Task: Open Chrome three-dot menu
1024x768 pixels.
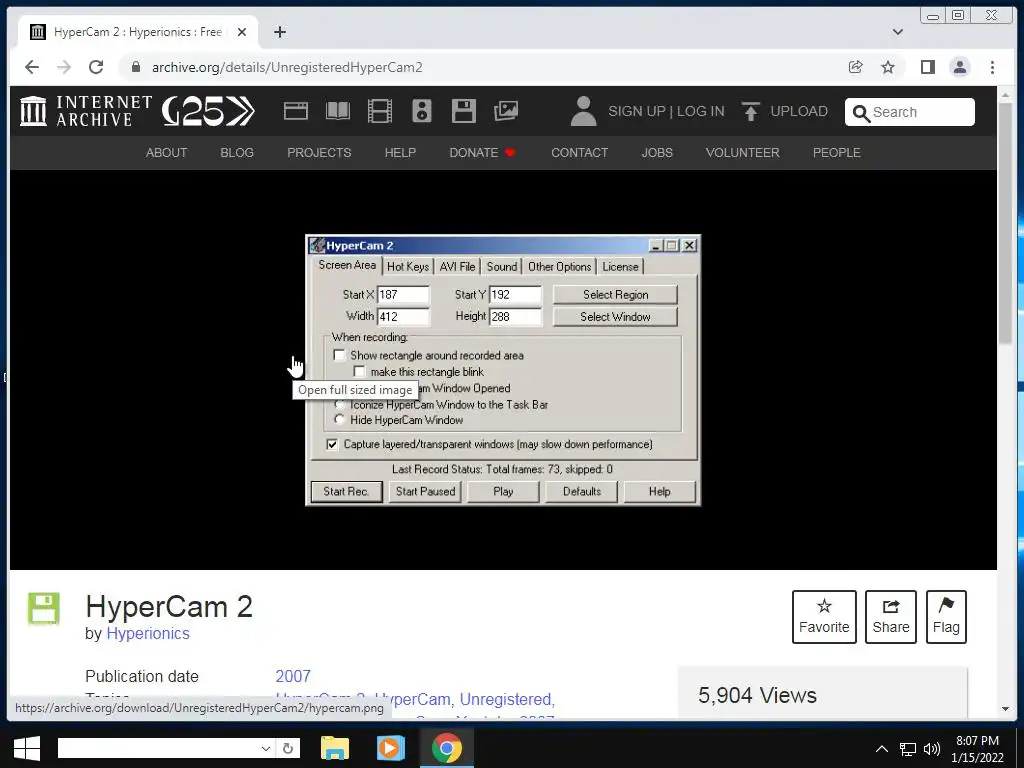Action: coord(992,67)
